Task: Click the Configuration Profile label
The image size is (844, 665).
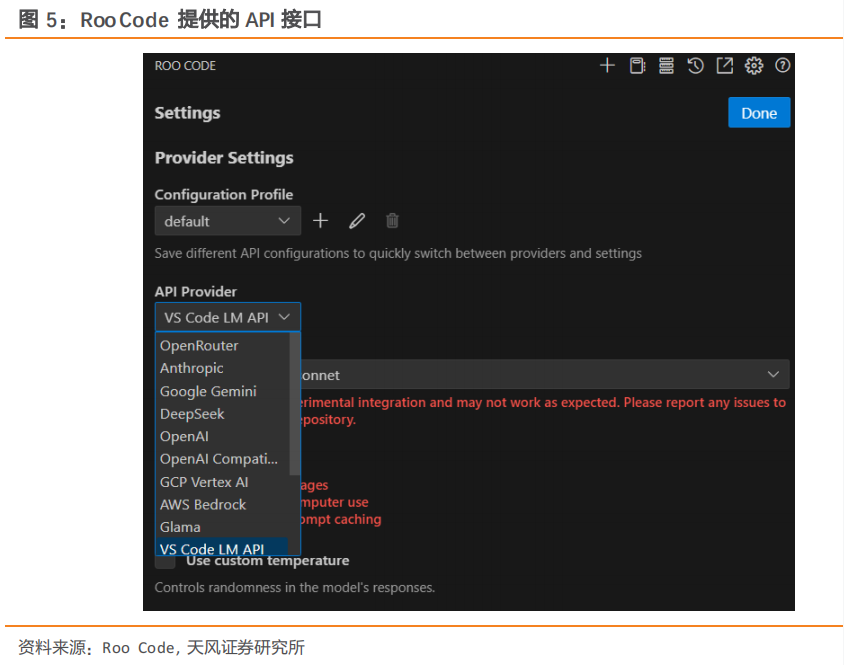Action: point(224,194)
